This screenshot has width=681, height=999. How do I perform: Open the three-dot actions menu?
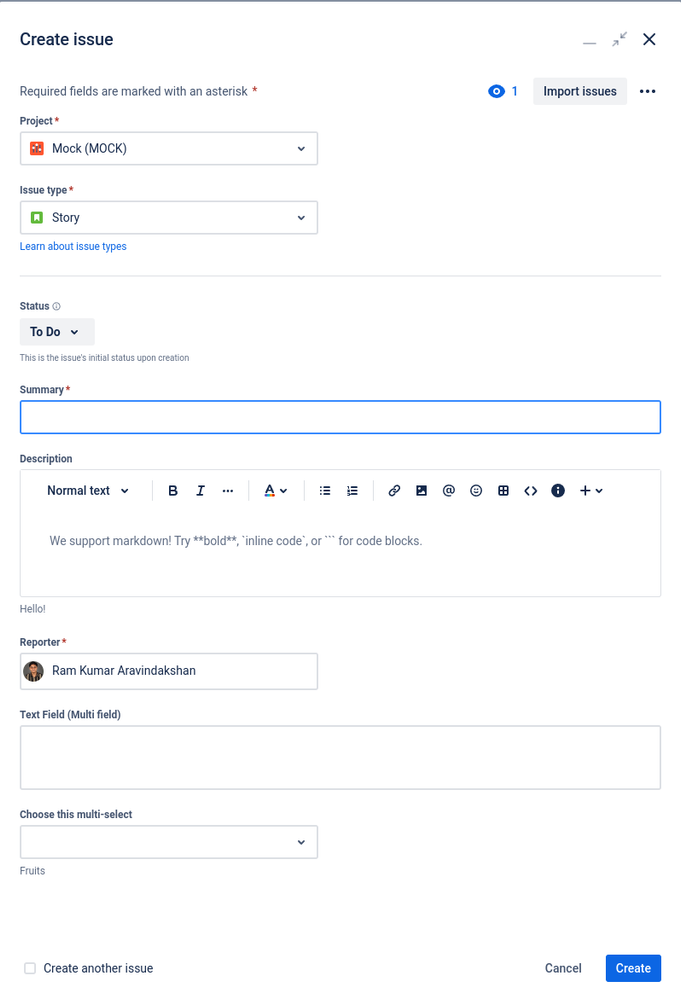coord(647,91)
